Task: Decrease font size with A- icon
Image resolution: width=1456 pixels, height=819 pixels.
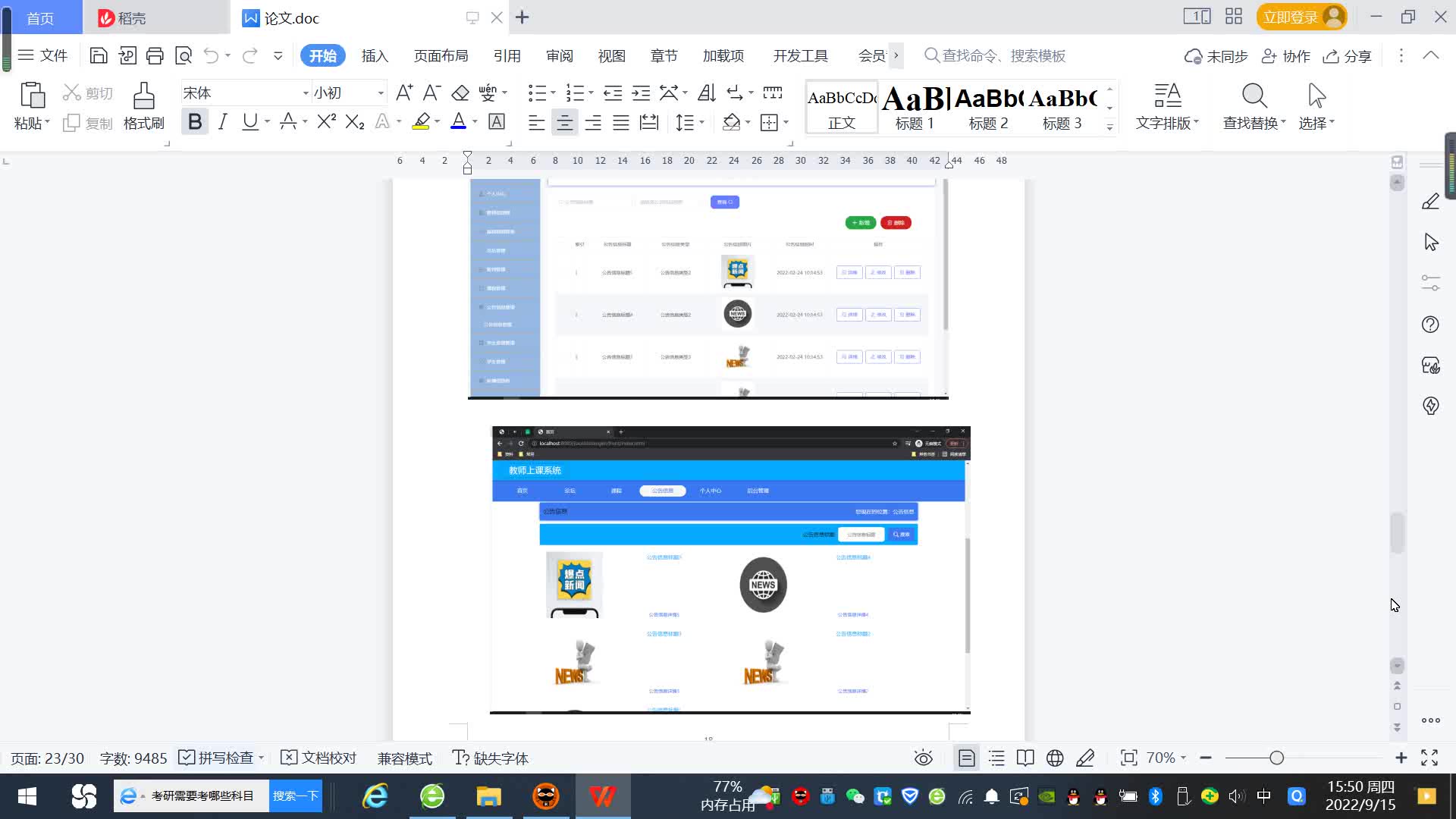Action: [x=431, y=93]
